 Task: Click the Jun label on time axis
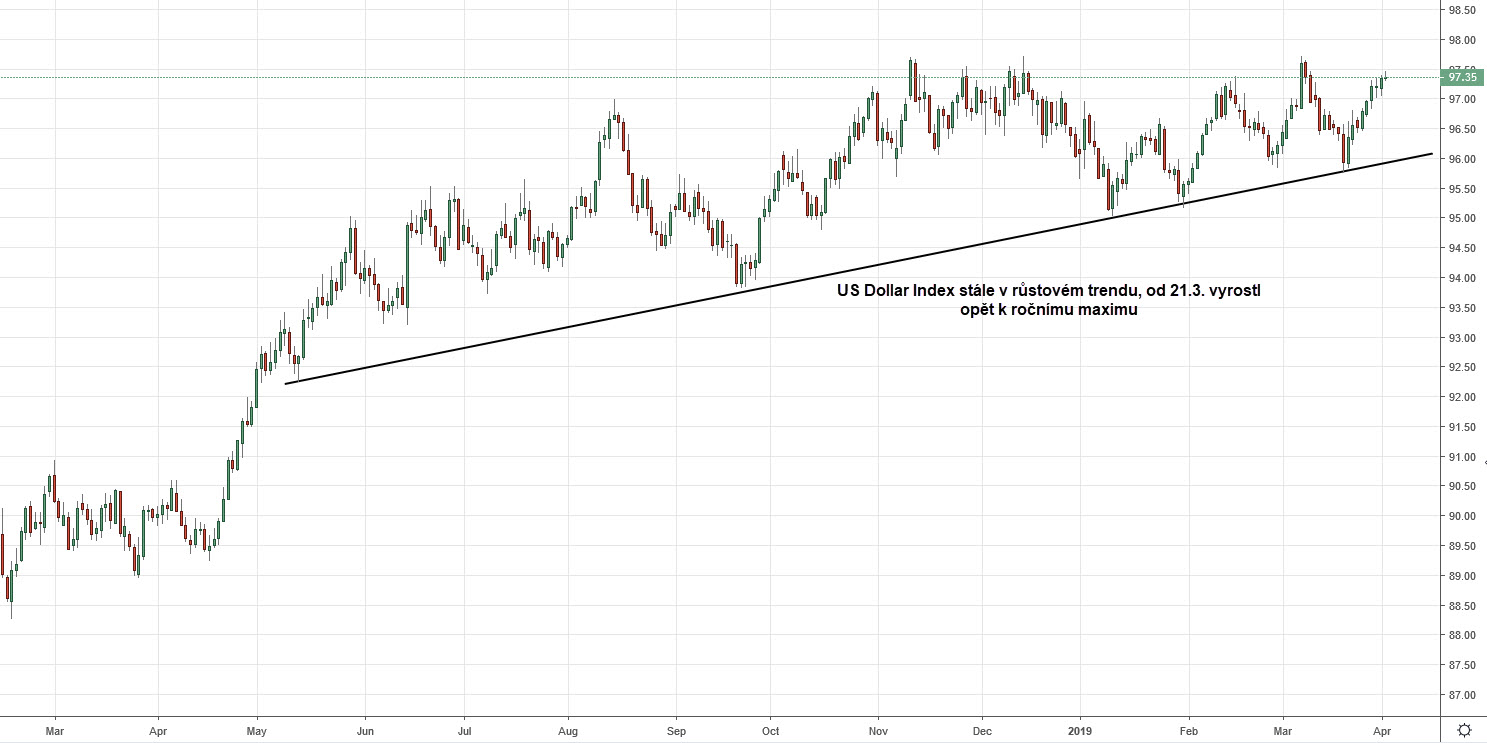[365, 730]
